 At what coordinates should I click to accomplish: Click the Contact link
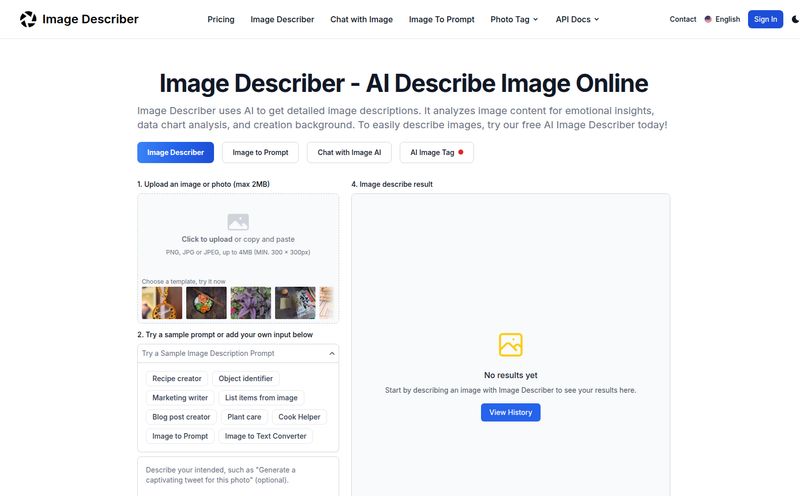(x=683, y=19)
